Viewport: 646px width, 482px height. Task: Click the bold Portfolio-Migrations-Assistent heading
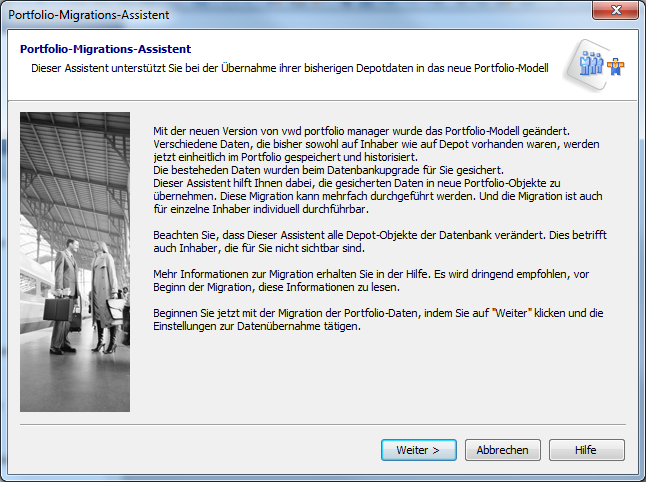coord(106,49)
